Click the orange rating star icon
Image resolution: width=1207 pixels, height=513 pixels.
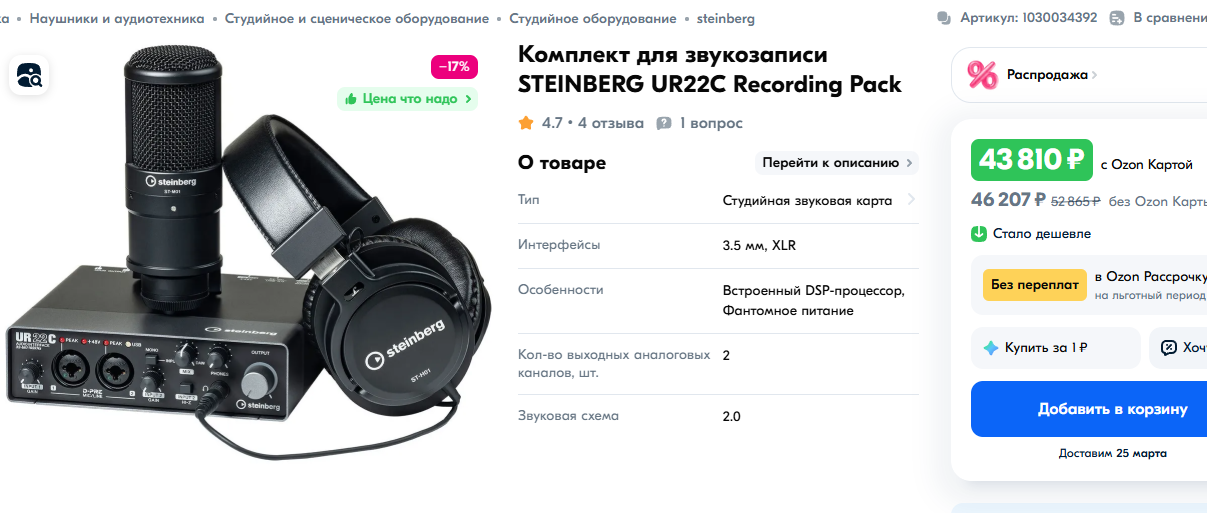[x=526, y=123]
